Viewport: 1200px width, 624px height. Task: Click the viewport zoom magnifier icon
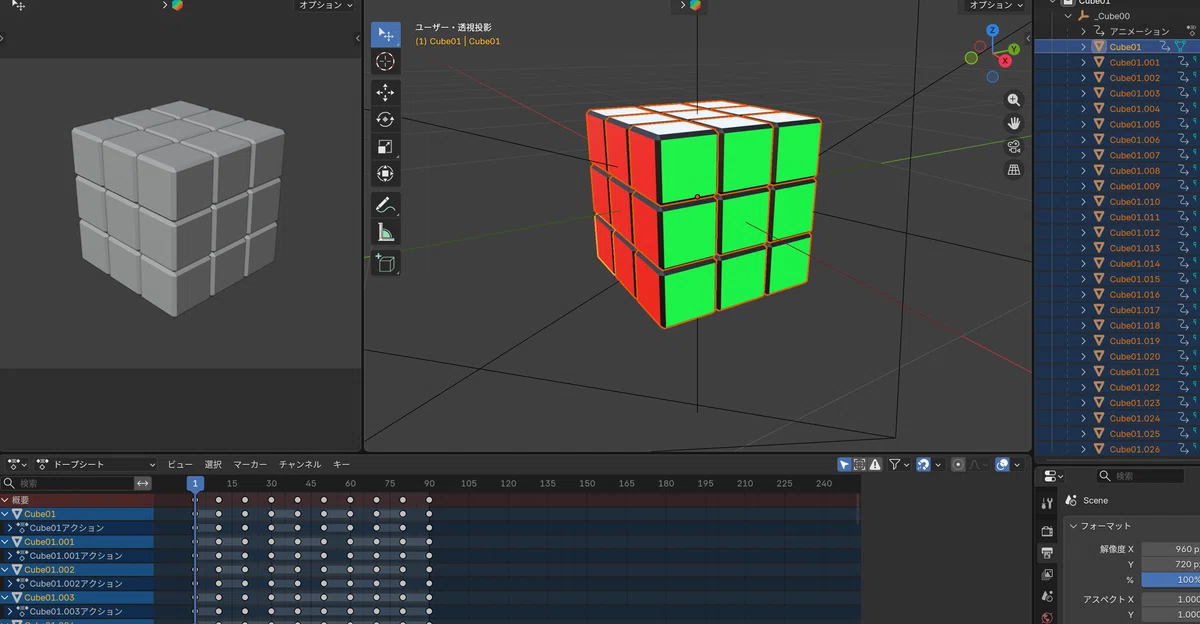pyautogui.click(x=1014, y=100)
